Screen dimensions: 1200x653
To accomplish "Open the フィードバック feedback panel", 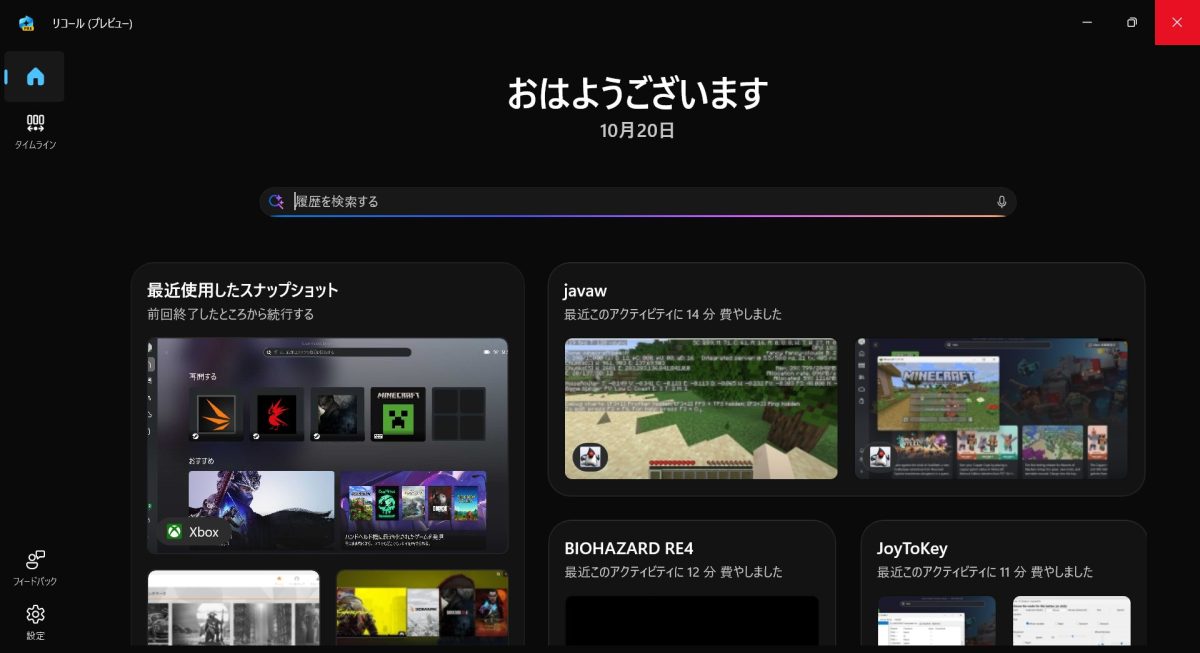I will 35,567.
